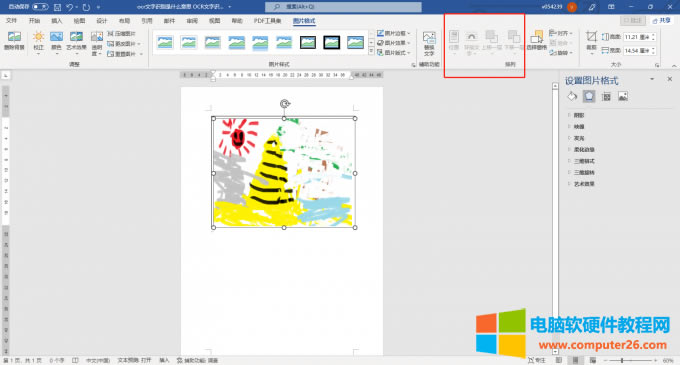Click the Artistic Effects (艺术效果) ribbon icon

(76, 42)
